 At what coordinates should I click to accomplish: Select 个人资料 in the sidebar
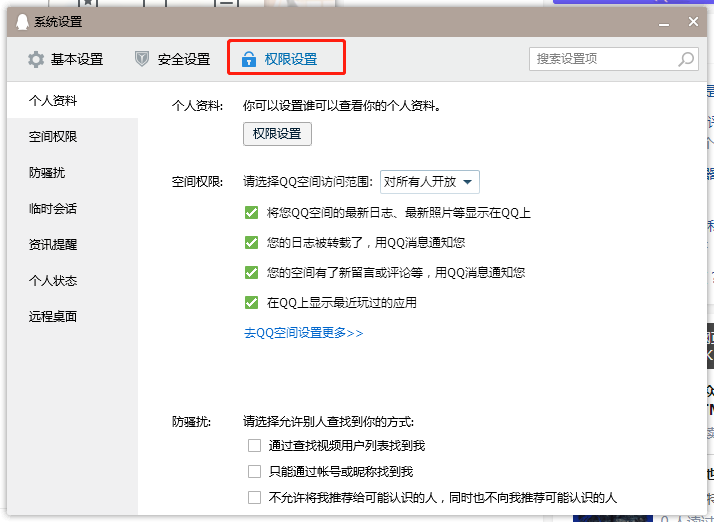pyautogui.click(x=72, y=100)
